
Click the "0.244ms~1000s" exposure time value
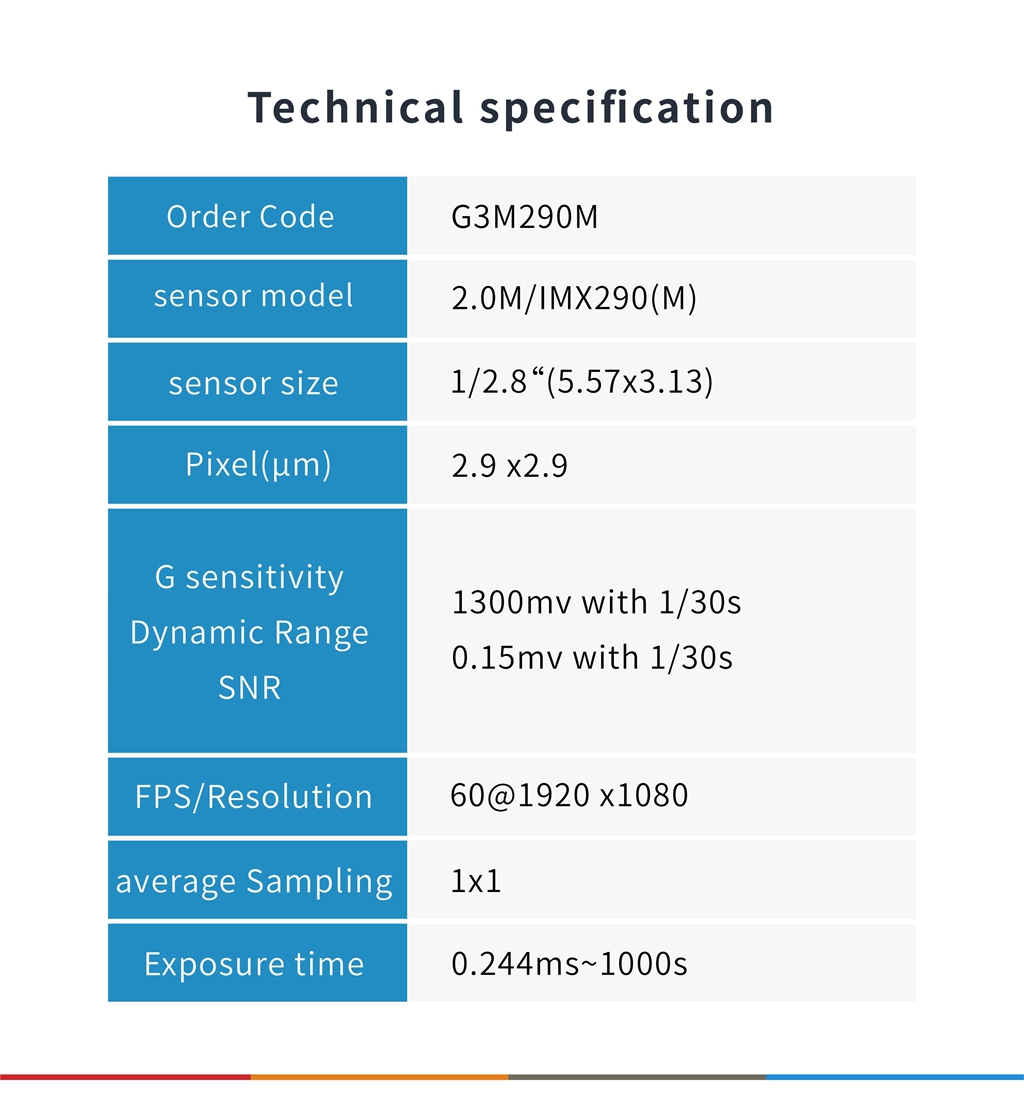(569, 964)
